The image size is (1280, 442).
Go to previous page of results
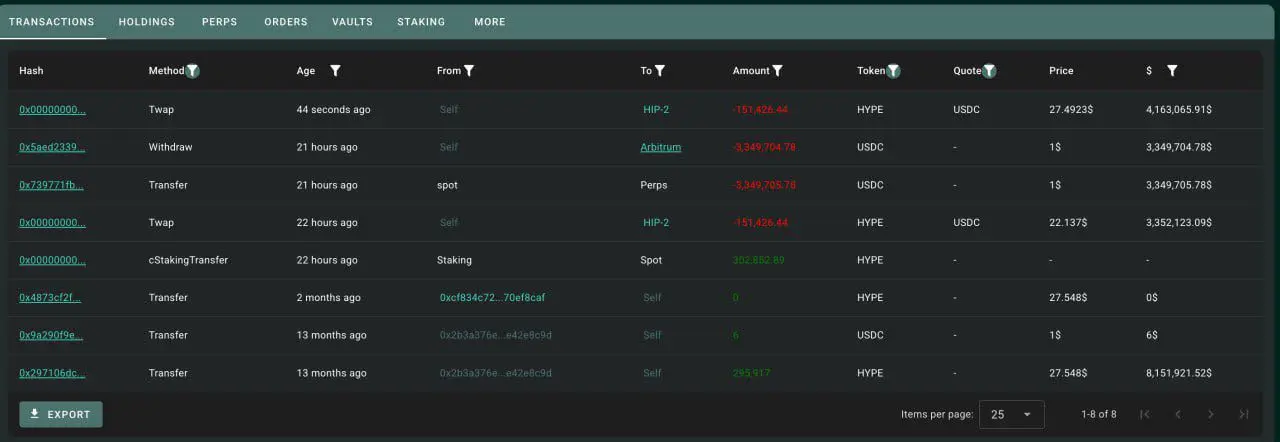click(1178, 414)
